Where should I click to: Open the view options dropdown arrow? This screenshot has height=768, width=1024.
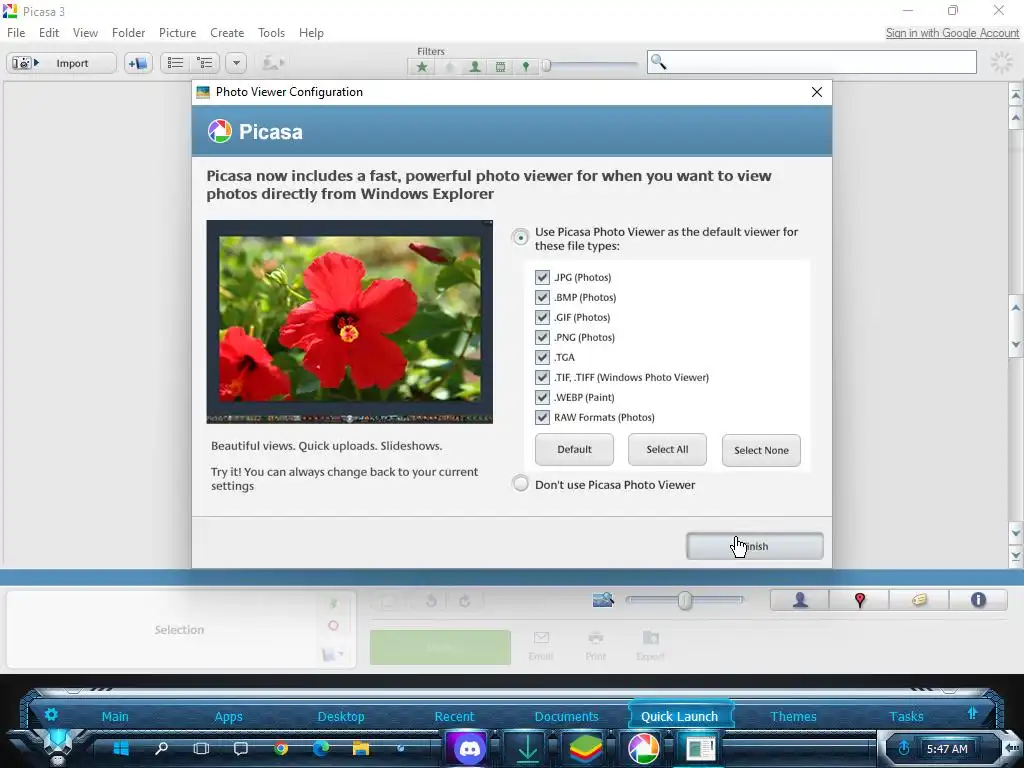pos(236,63)
